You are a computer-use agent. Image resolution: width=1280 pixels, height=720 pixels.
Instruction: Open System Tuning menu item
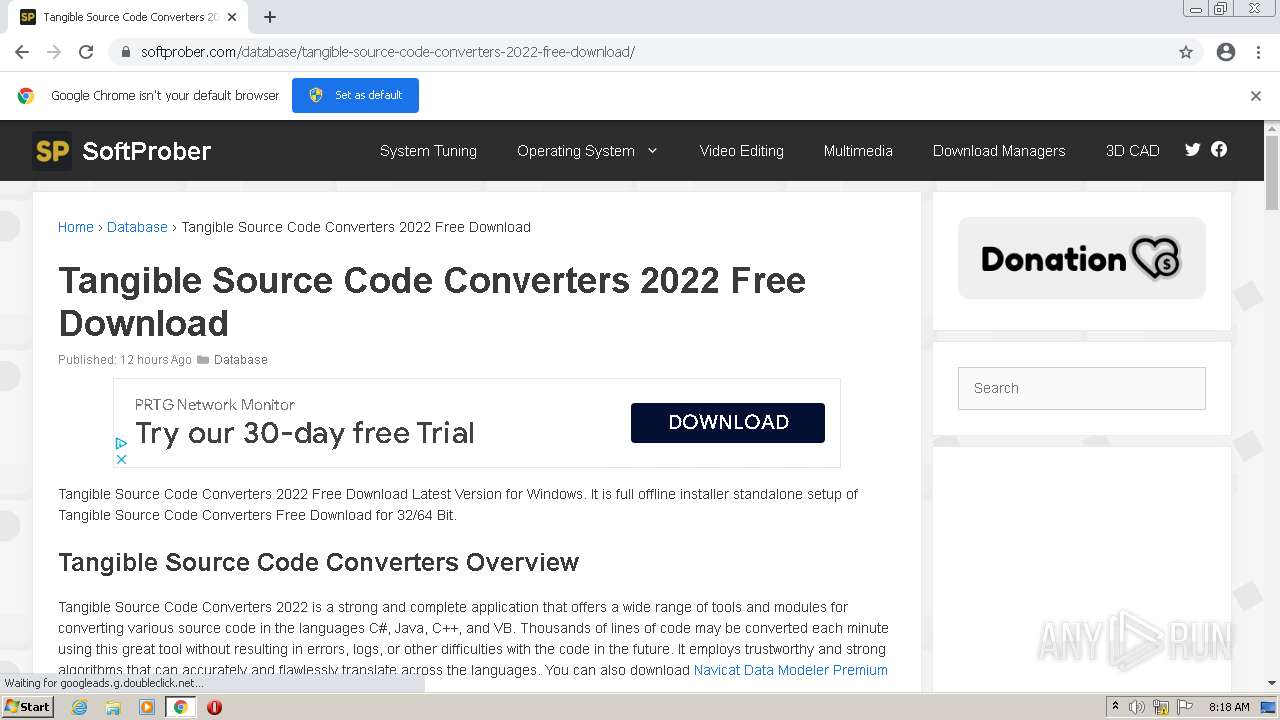coord(428,151)
